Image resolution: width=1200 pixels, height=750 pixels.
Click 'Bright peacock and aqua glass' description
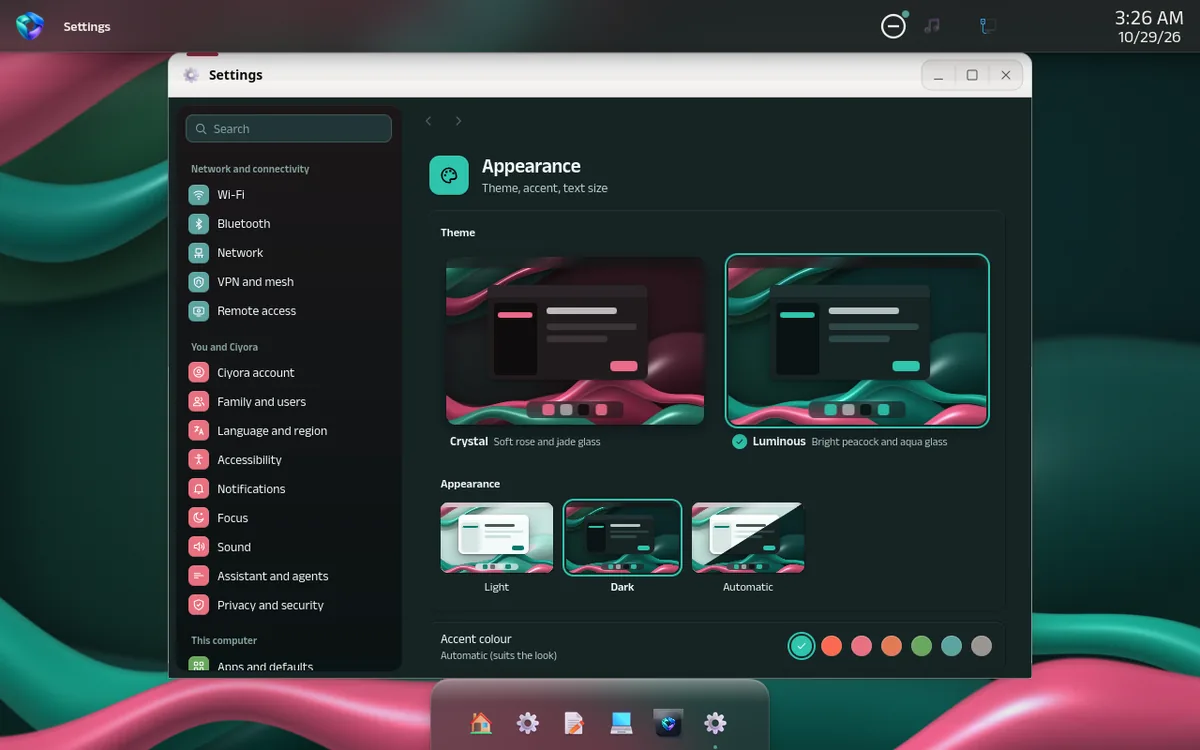coord(879,441)
